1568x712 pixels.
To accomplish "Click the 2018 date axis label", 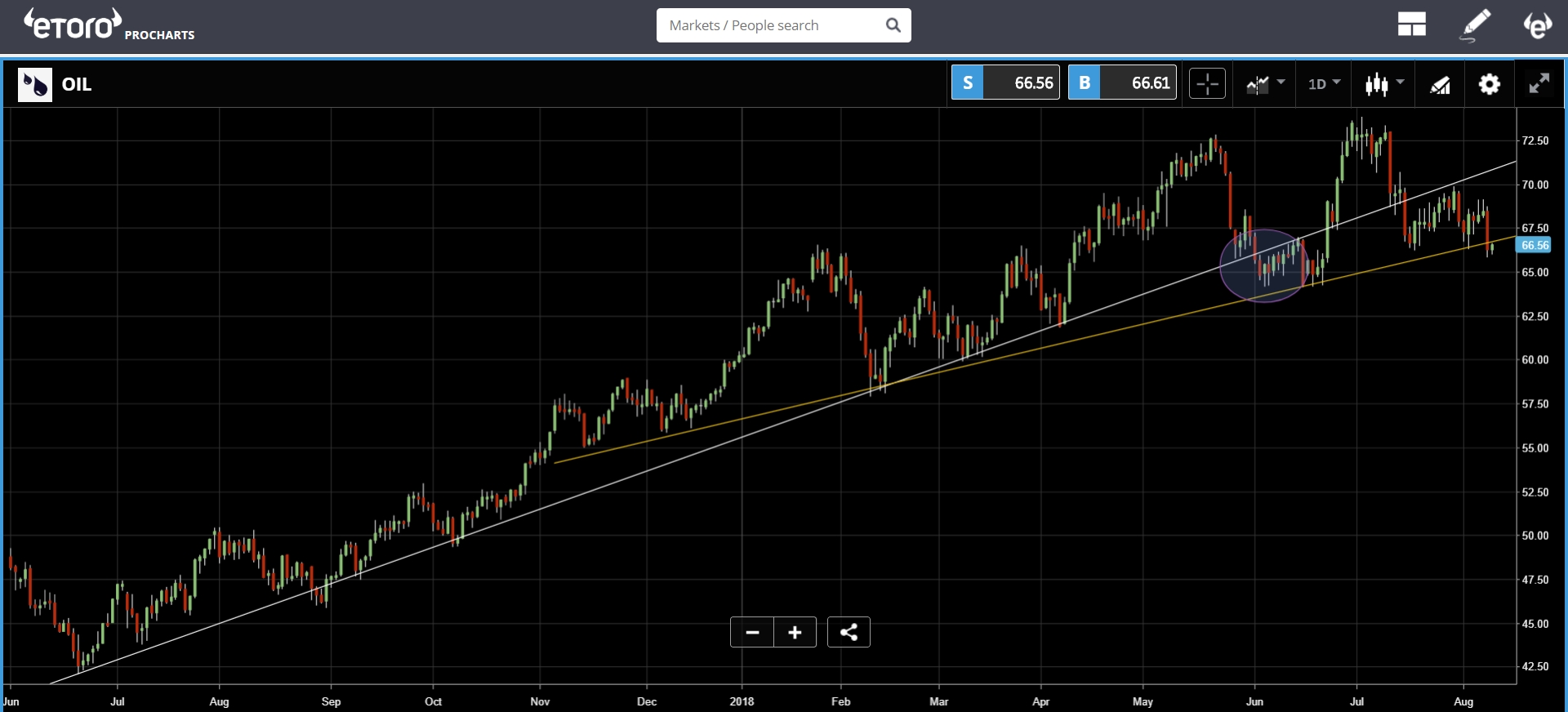I will 742,701.
